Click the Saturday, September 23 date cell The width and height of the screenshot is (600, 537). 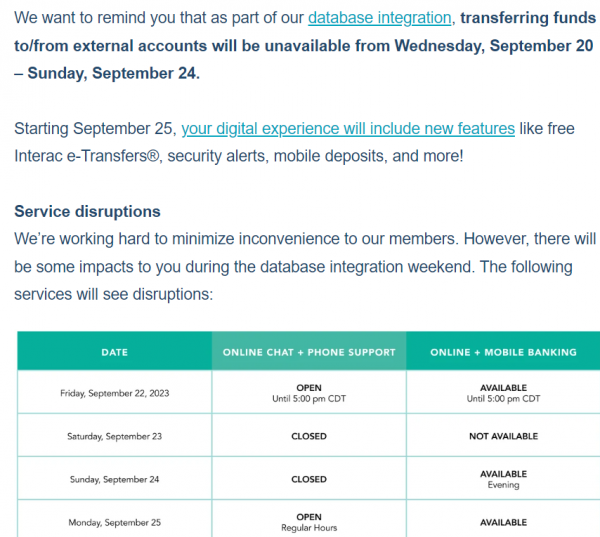point(114,436)
